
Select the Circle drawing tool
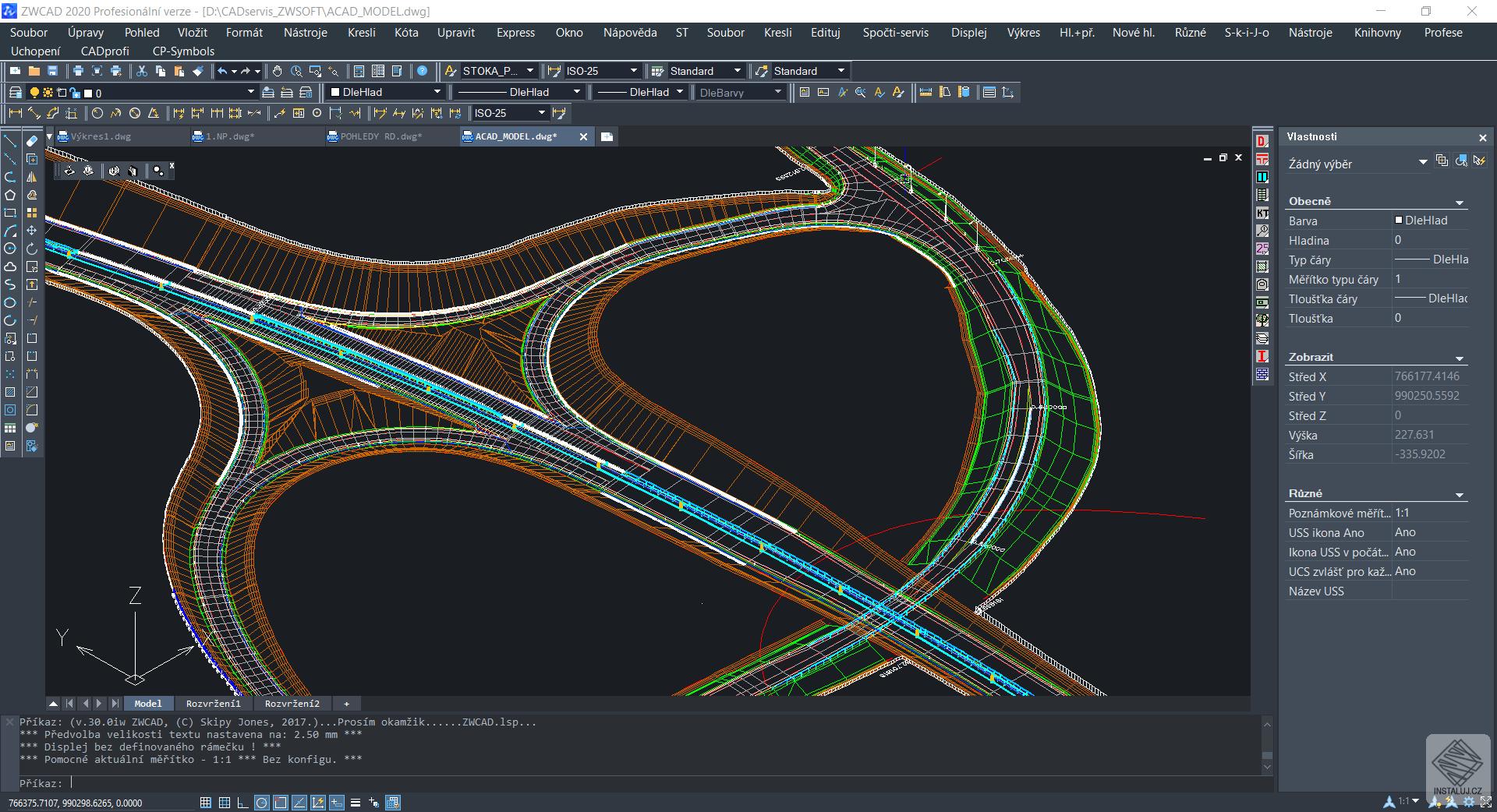coord(10,249)
